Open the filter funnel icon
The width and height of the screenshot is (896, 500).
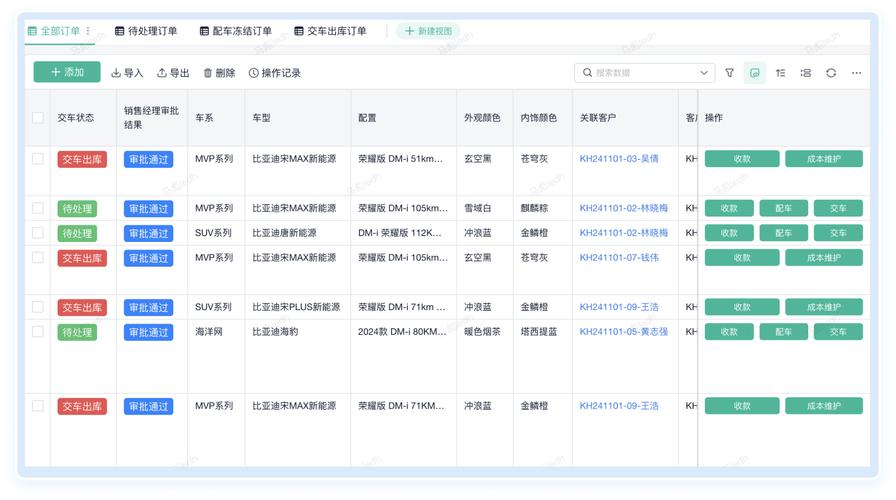point(729,73)
